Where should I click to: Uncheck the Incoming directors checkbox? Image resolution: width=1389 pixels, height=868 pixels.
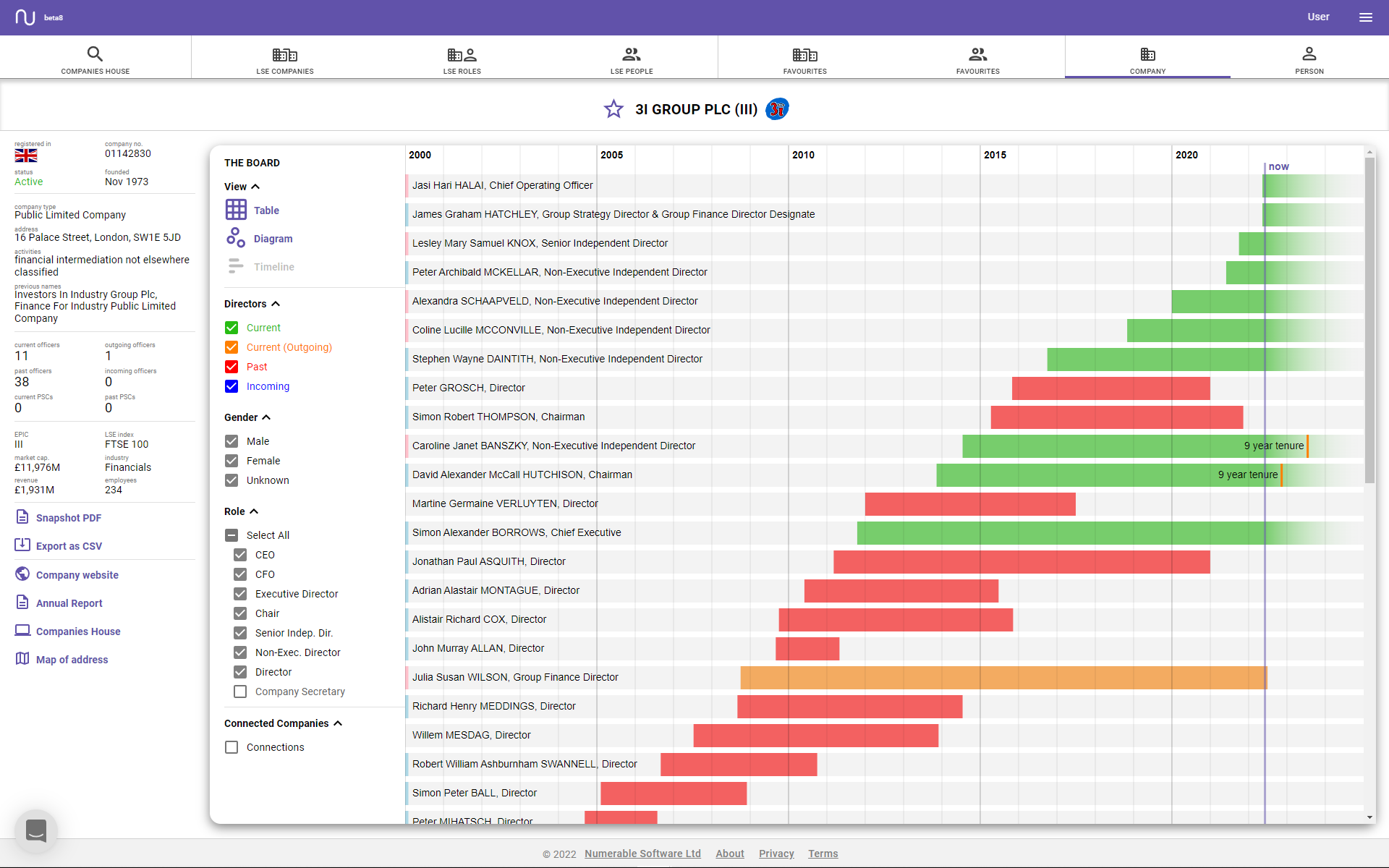click(231, 386)
